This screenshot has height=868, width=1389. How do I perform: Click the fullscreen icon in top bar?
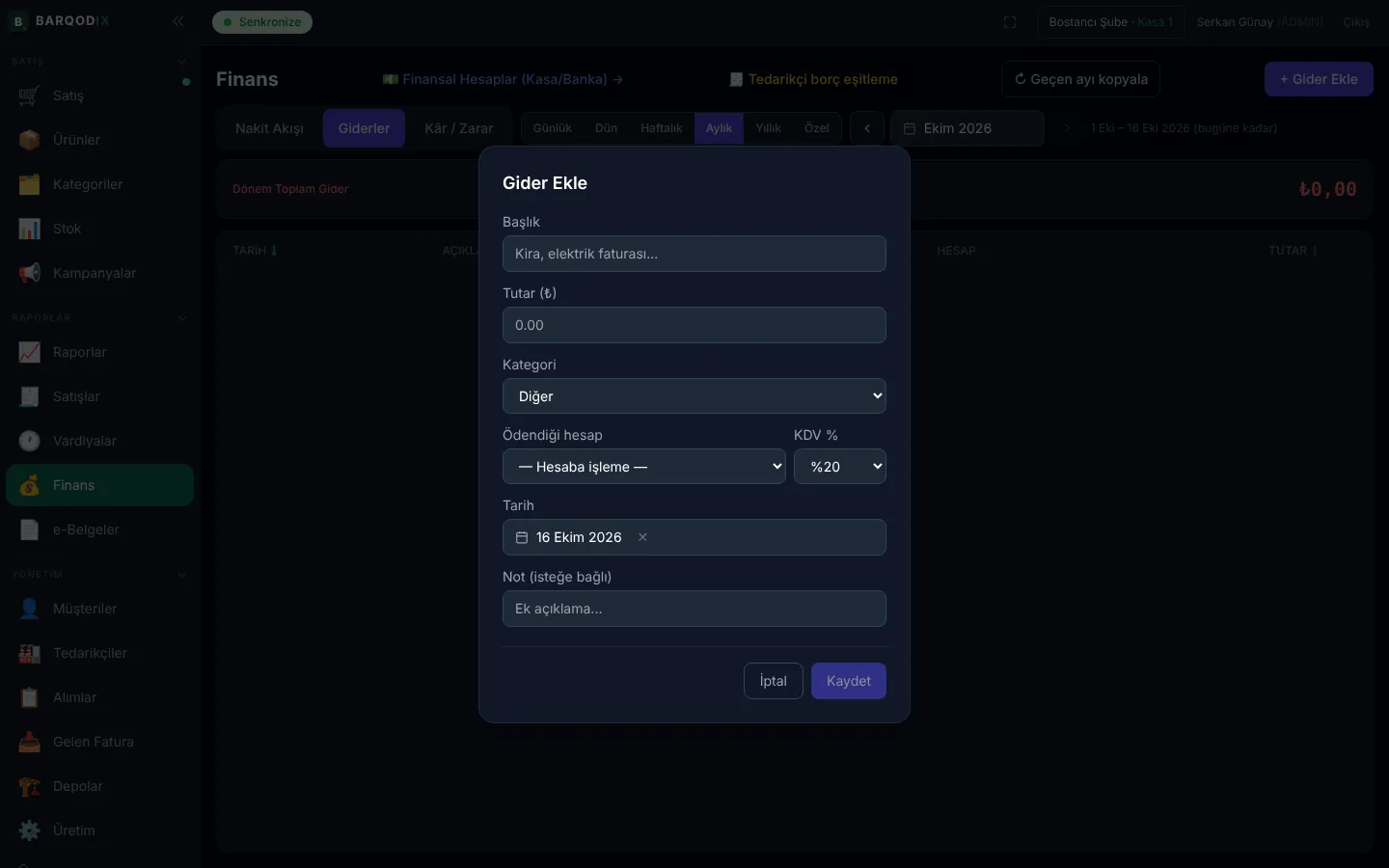(x=1010, y=22)
